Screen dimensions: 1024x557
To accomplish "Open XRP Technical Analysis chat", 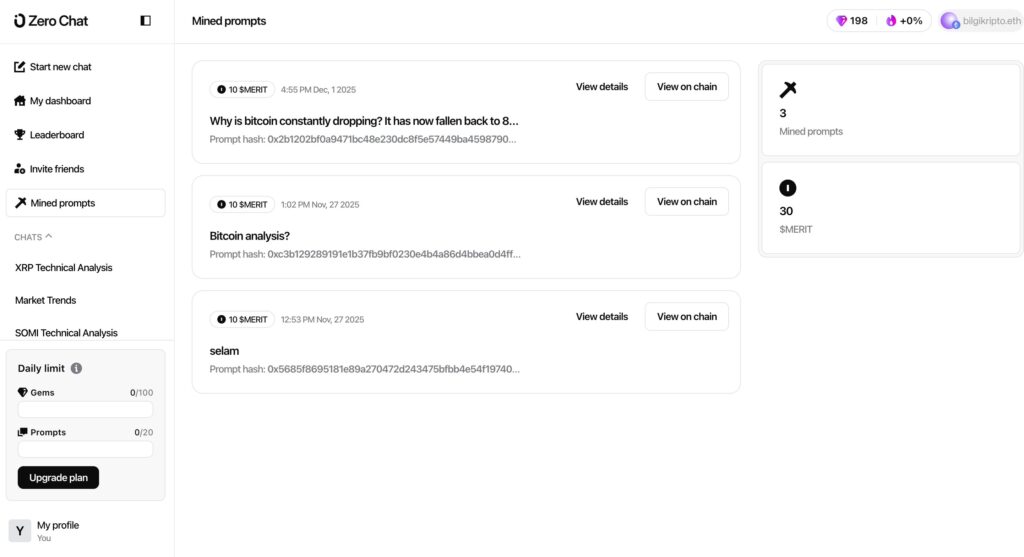I will (x=64, y=268).
